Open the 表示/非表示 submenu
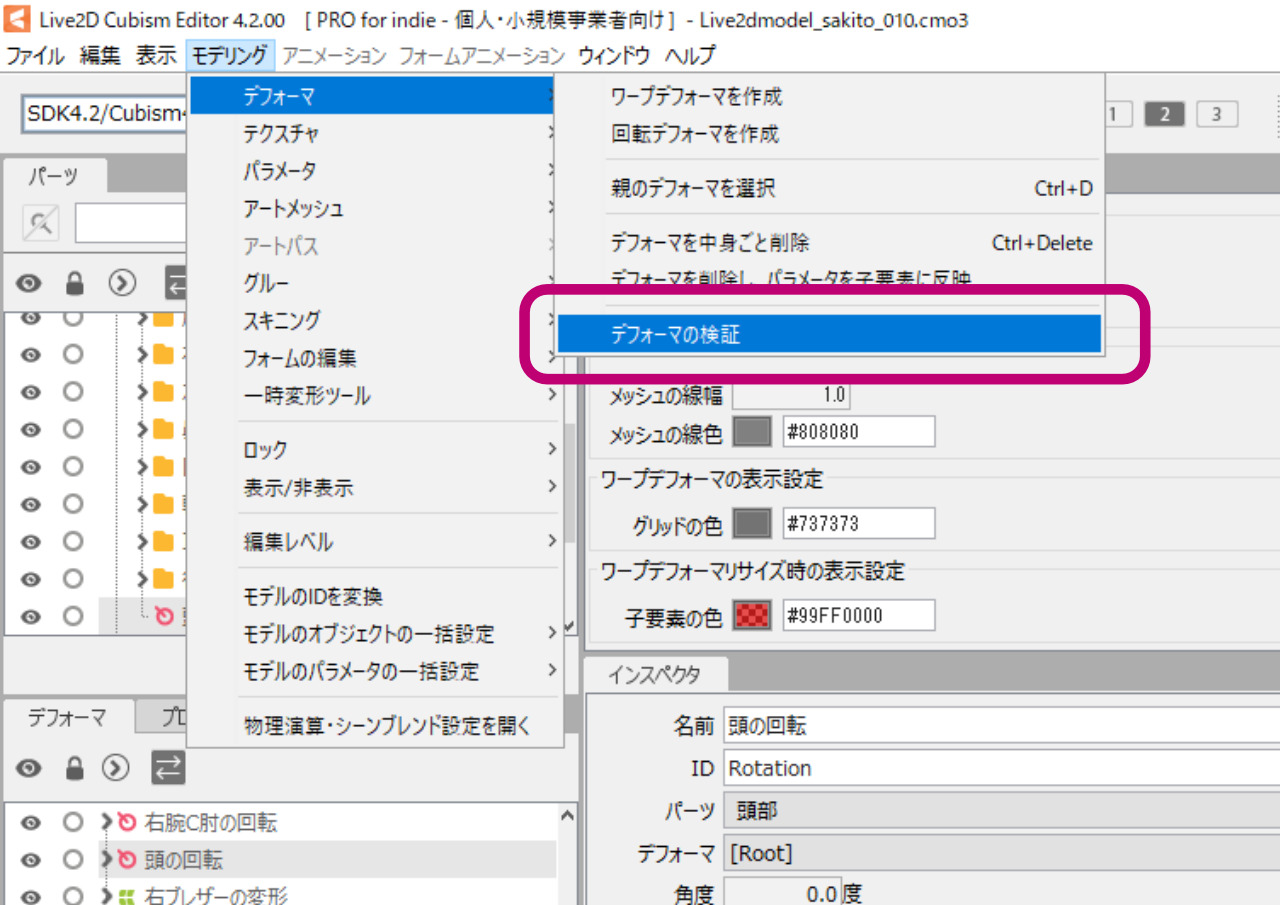 pyautogui.click(x=375, y=488)
